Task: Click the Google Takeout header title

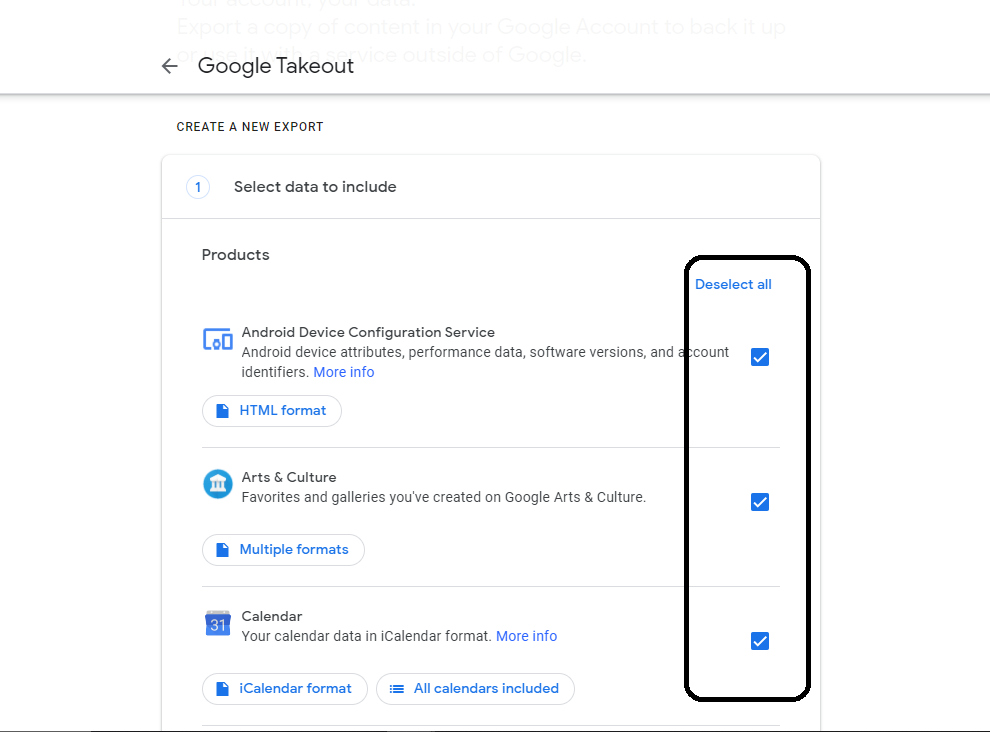Action: (275, 65)
